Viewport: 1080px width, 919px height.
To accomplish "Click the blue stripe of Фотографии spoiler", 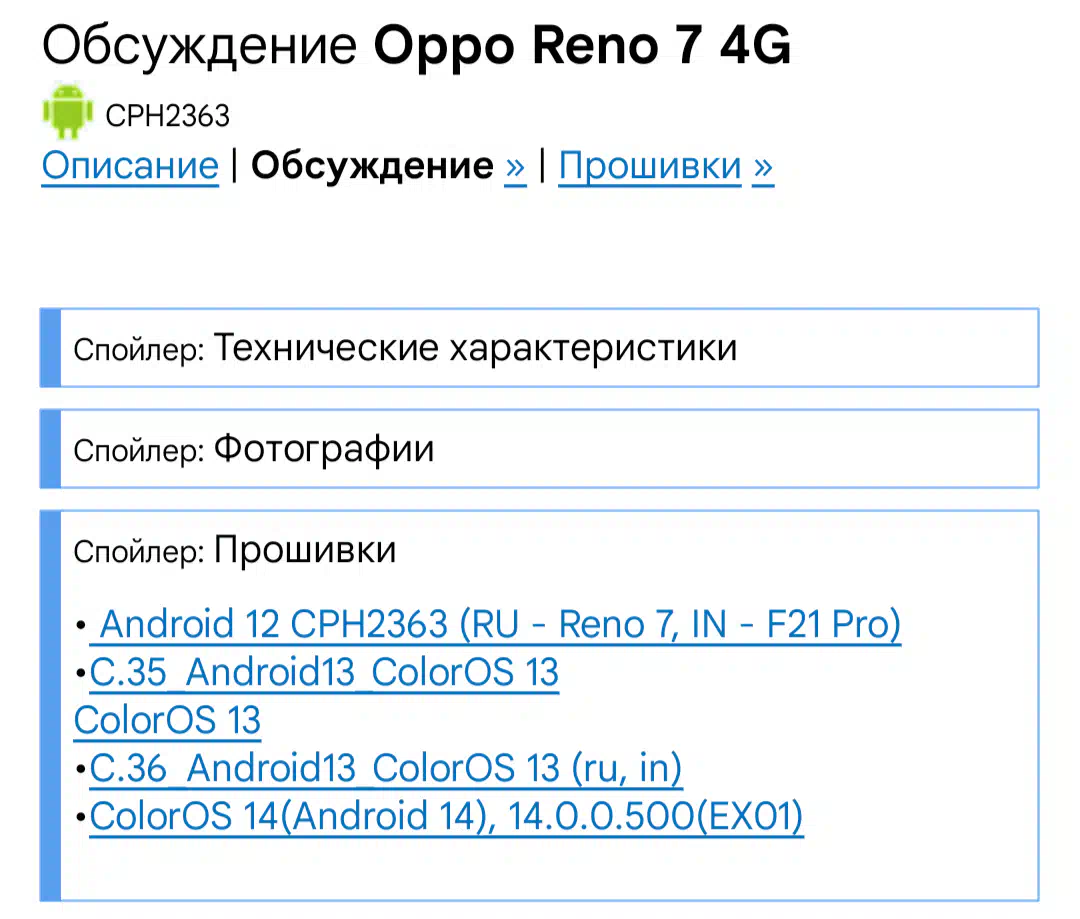I will coord(50,449).
